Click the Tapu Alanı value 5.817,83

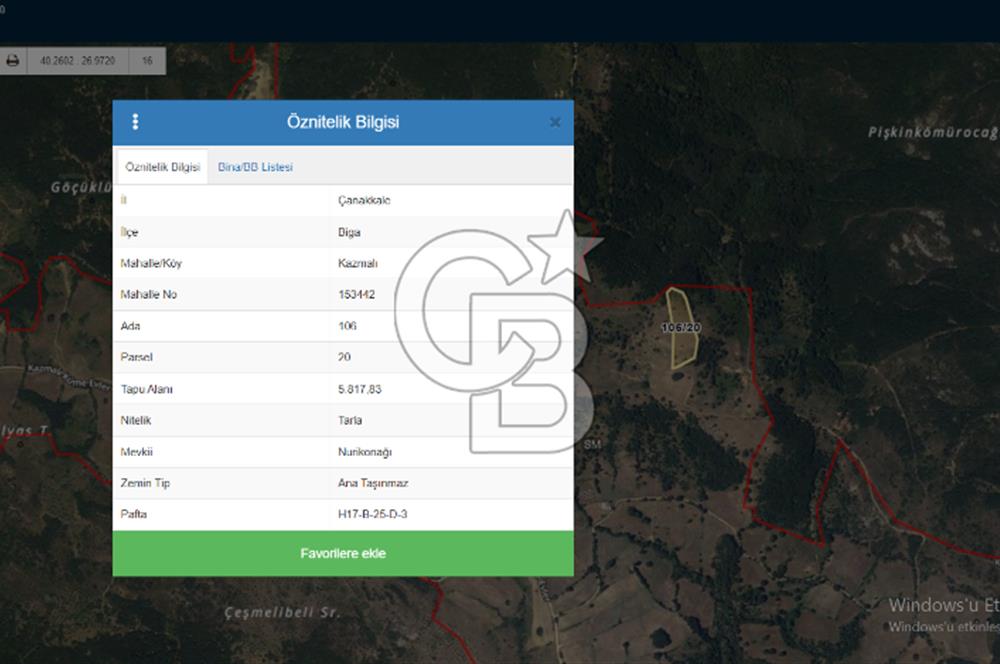click(360, 389)
